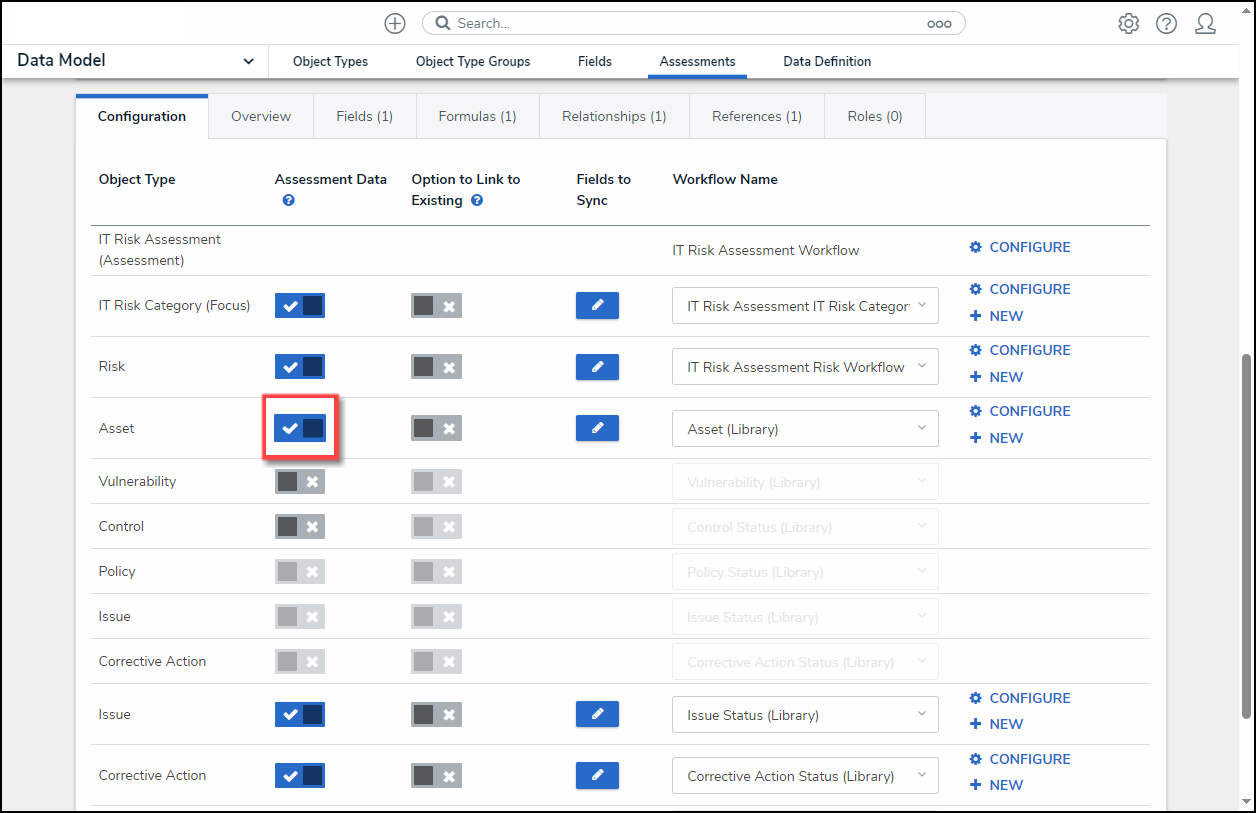Expand the Asset (Library) workflow dropdown

click(805, 429)
